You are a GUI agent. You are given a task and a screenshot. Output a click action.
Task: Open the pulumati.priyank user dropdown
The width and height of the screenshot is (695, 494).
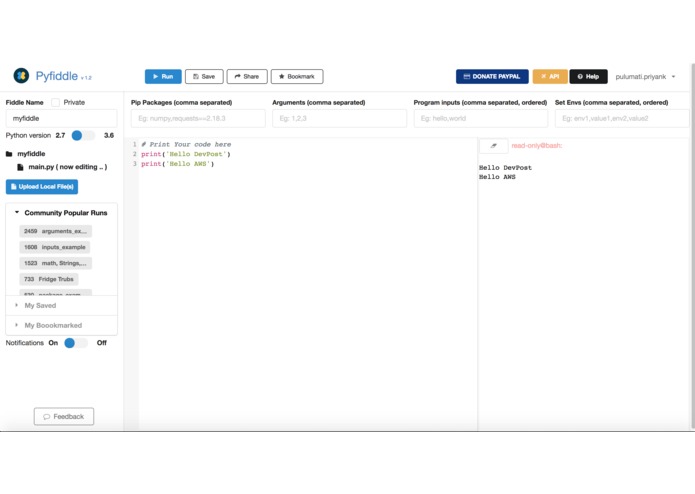(645, 77)
